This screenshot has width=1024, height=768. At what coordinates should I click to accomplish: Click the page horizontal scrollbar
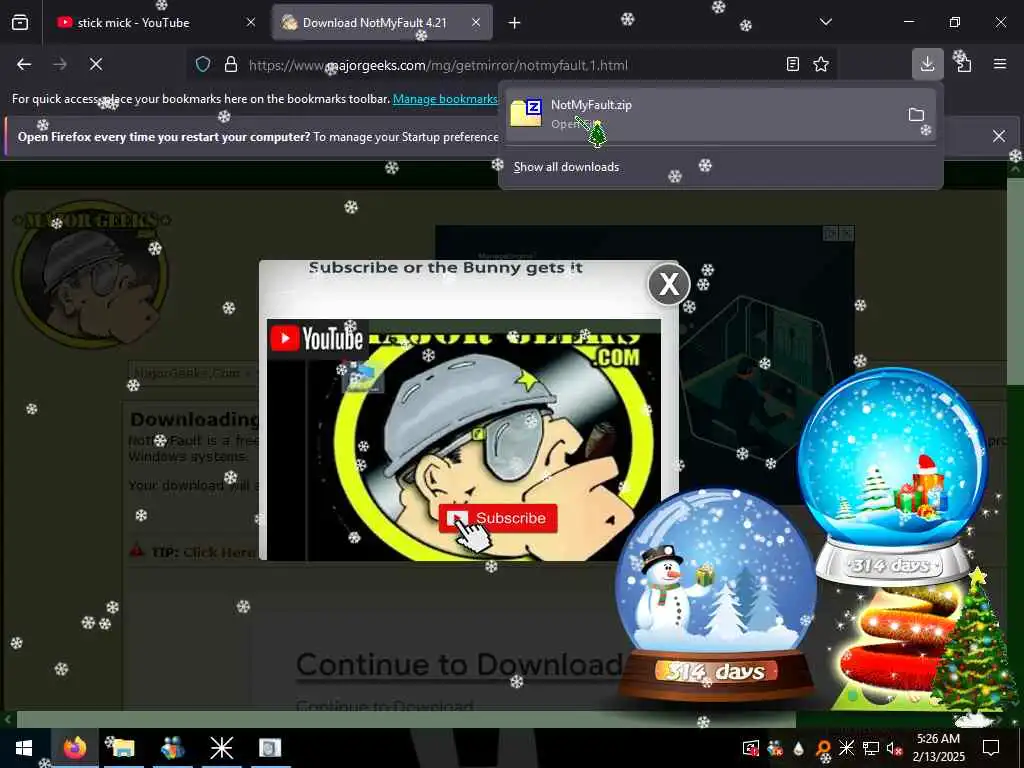pos(406,719)
